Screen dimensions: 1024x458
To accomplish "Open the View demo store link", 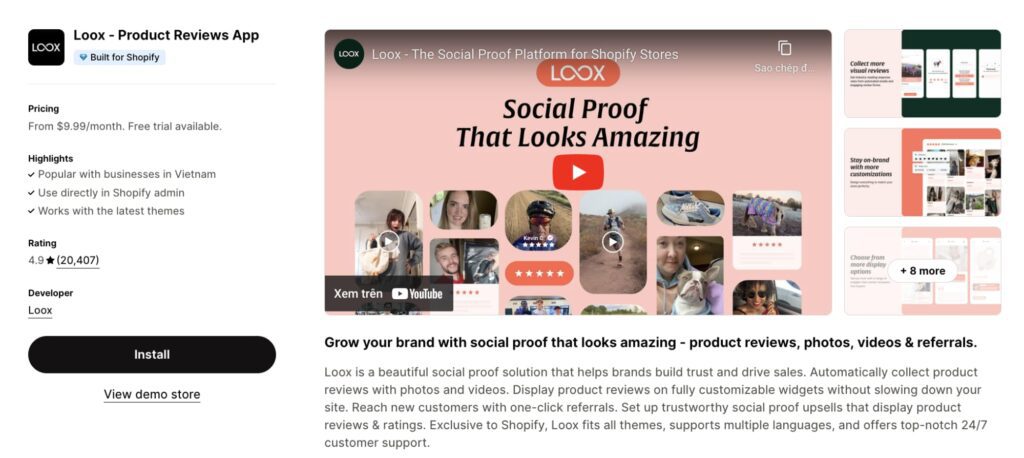I will point(152,395).
